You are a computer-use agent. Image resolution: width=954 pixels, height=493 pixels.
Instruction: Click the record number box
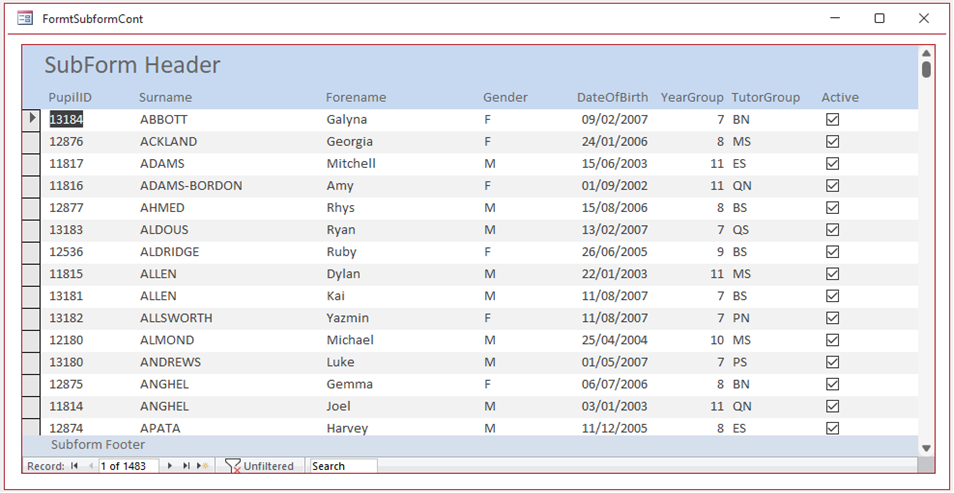coord(128,466)
